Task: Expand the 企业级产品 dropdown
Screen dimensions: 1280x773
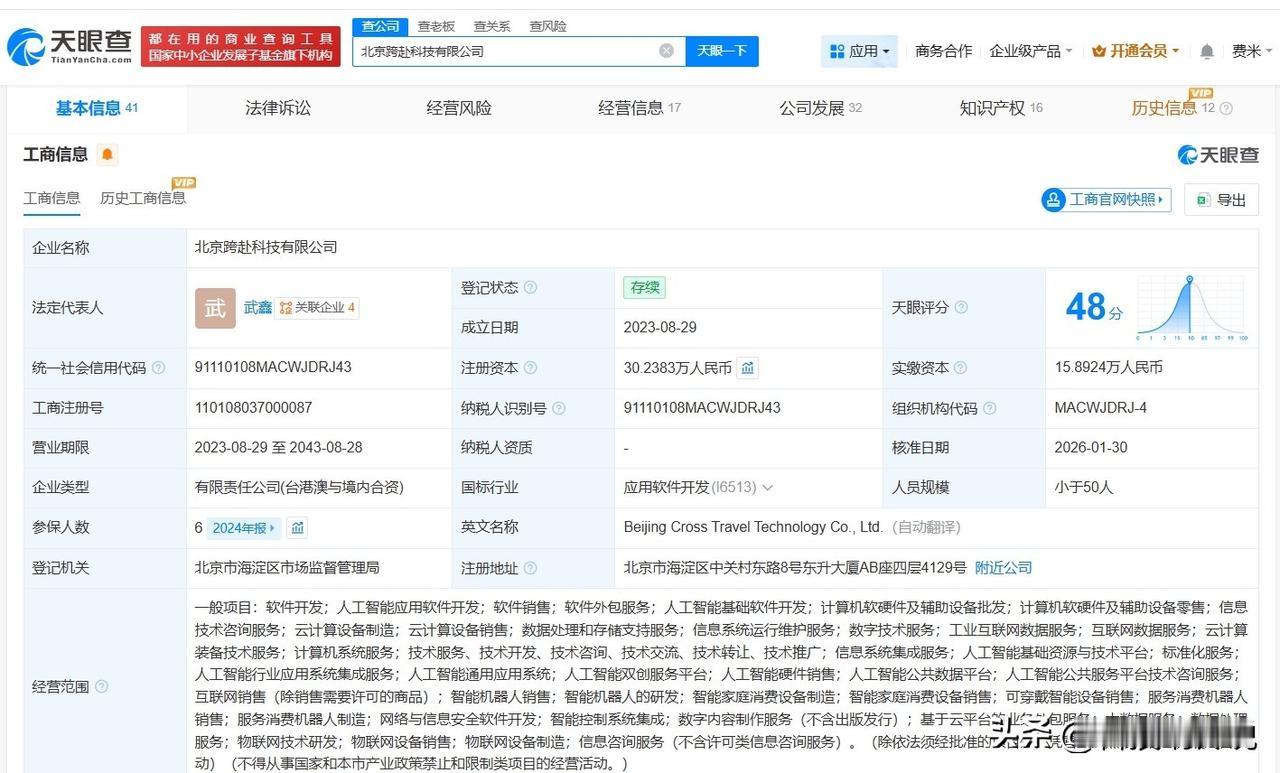Action: pos(1030,51)
